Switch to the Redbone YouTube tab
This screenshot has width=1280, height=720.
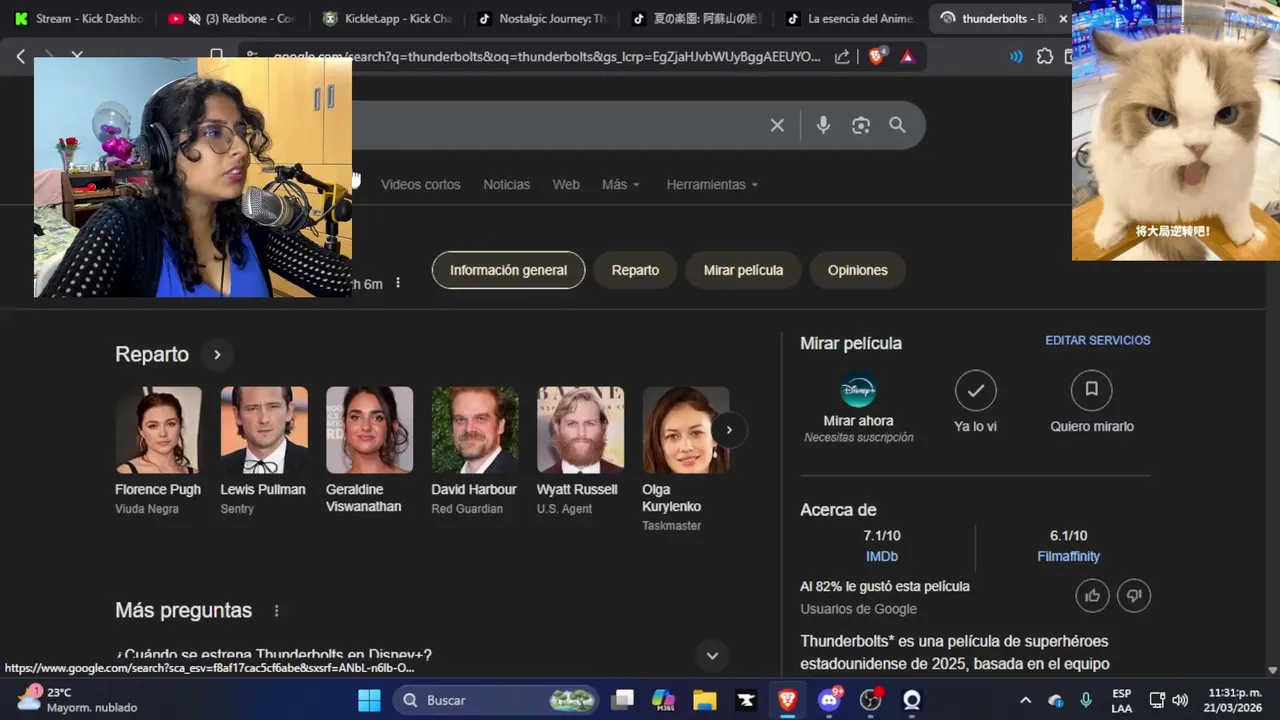pyautogui.click(x=232, y=18)
